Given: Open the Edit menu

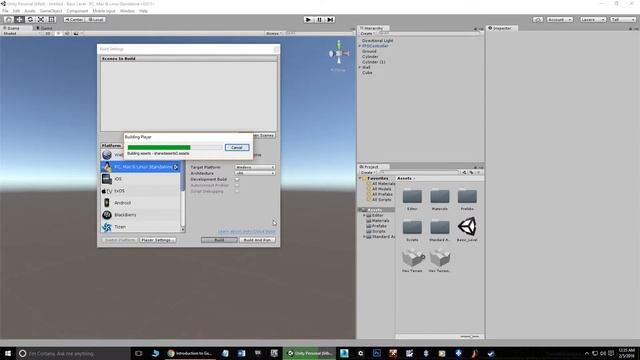Looking at the screenshot, I should point(16,11).
